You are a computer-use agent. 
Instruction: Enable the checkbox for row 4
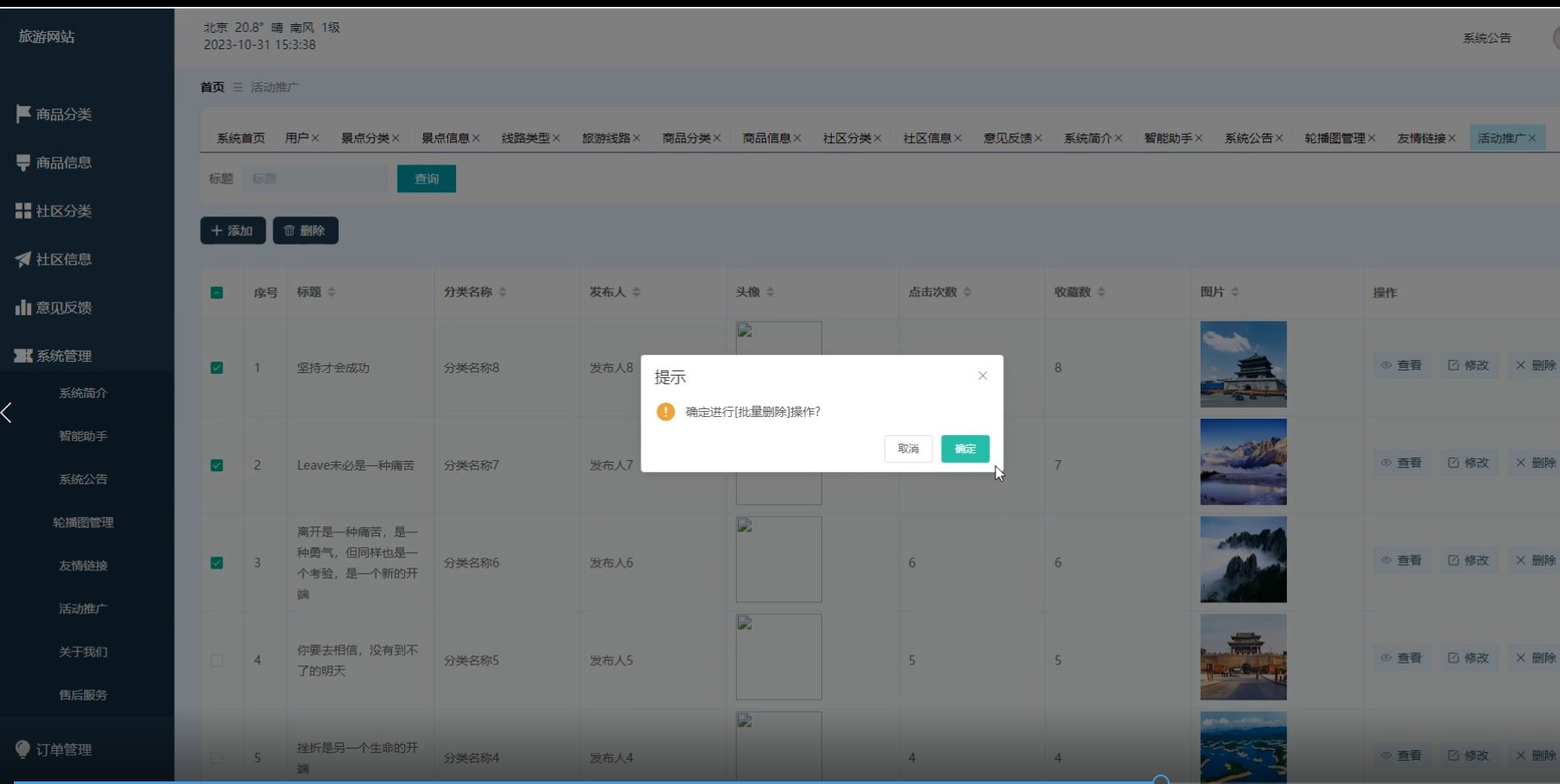[217, 660]
